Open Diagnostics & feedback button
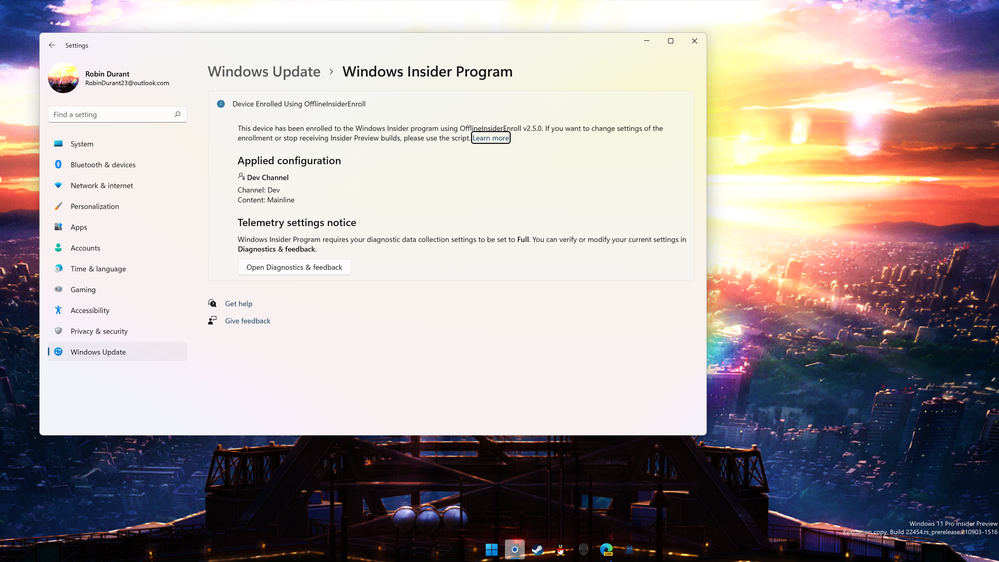The width and height of the screenshot is (999, 562). pos(294,267)
